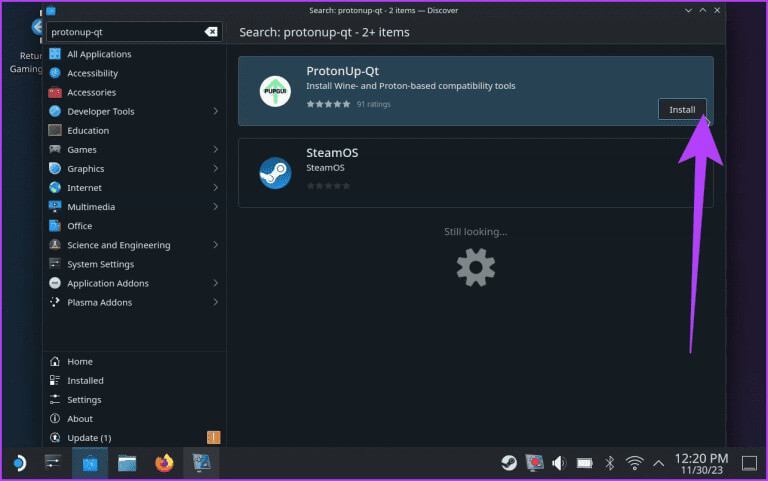Open the About page

[x=134, y=419]
